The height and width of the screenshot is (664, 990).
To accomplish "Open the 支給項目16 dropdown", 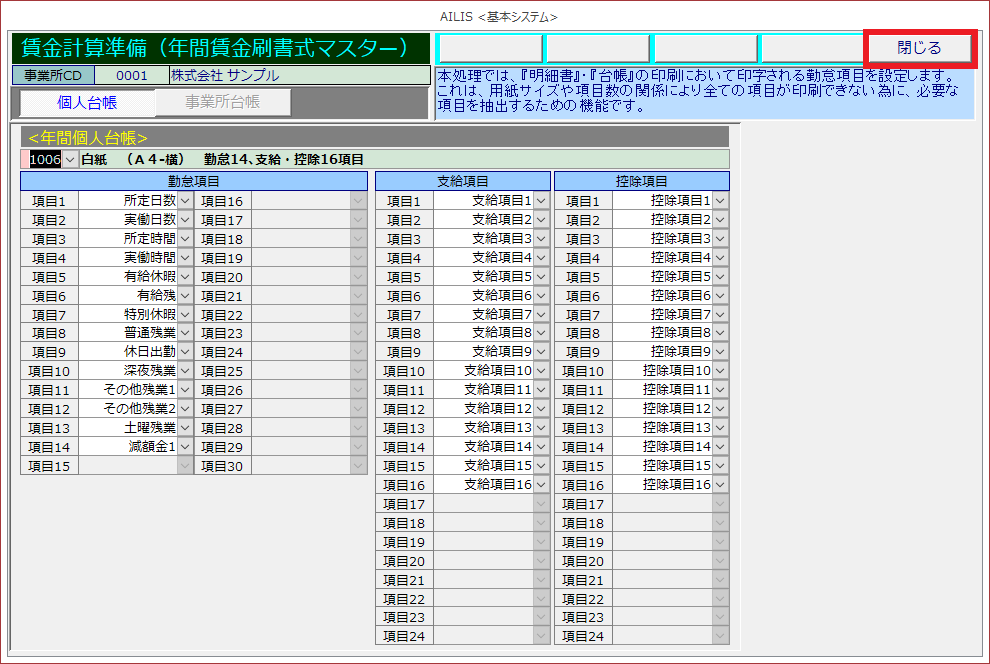I will click(x=541, y=485).
